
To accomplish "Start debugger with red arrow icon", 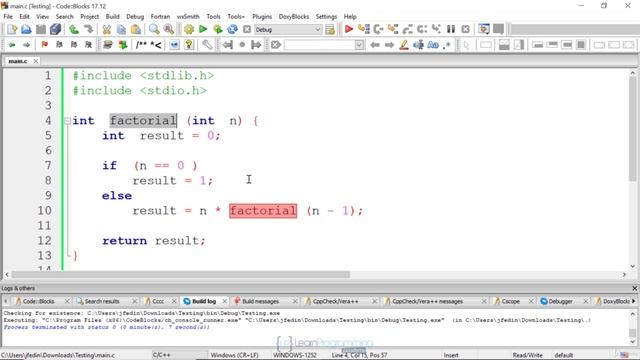I will coord(349,29).
